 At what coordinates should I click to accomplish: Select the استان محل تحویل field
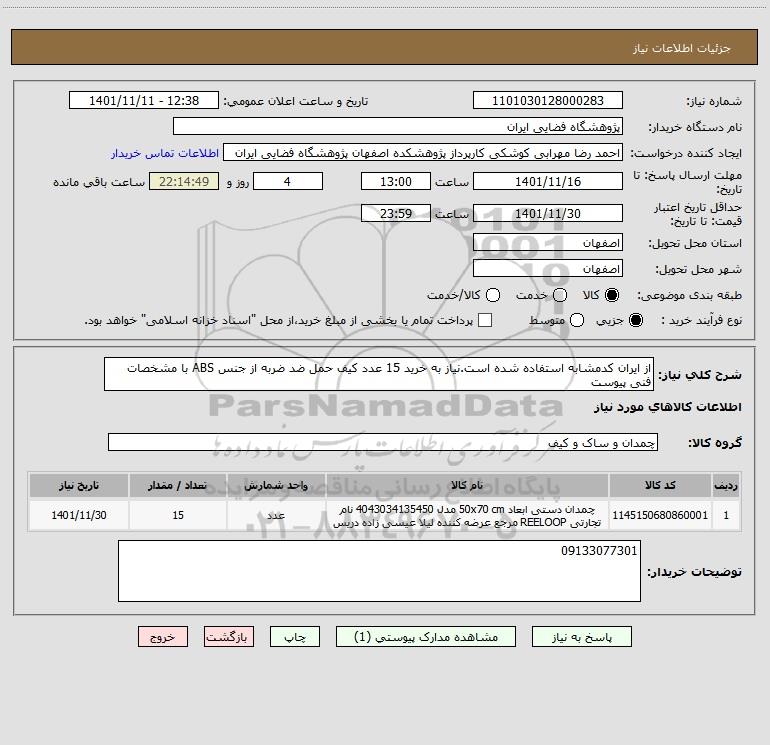[x=548, y=243]
